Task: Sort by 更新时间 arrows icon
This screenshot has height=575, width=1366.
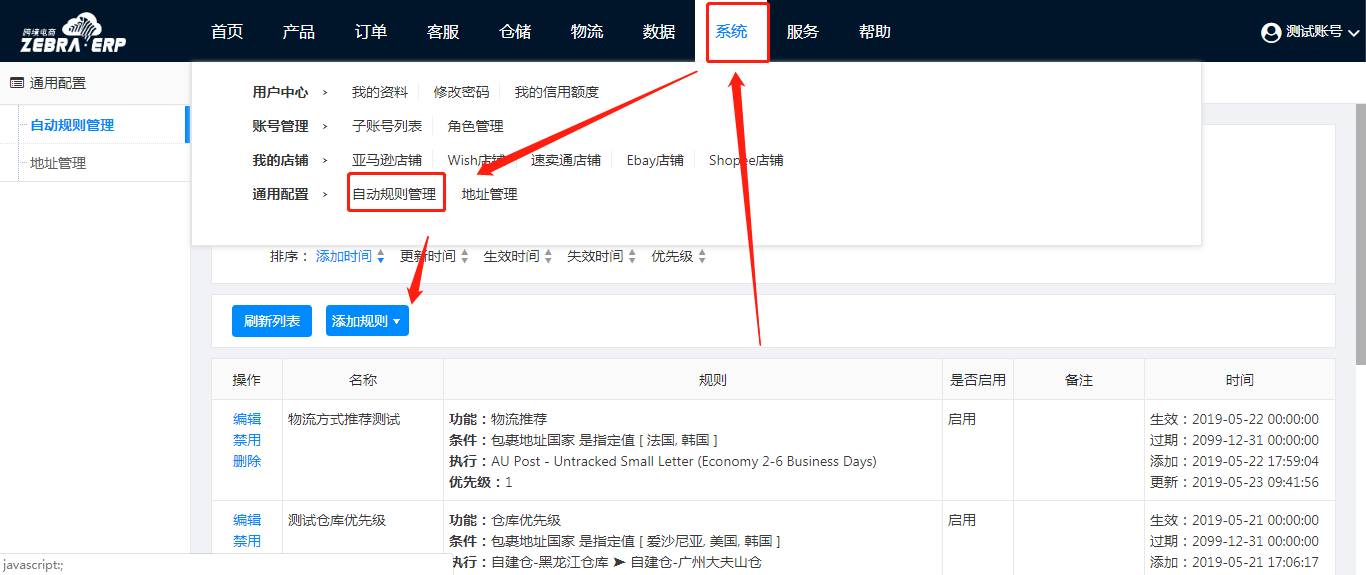Action: 464,257
